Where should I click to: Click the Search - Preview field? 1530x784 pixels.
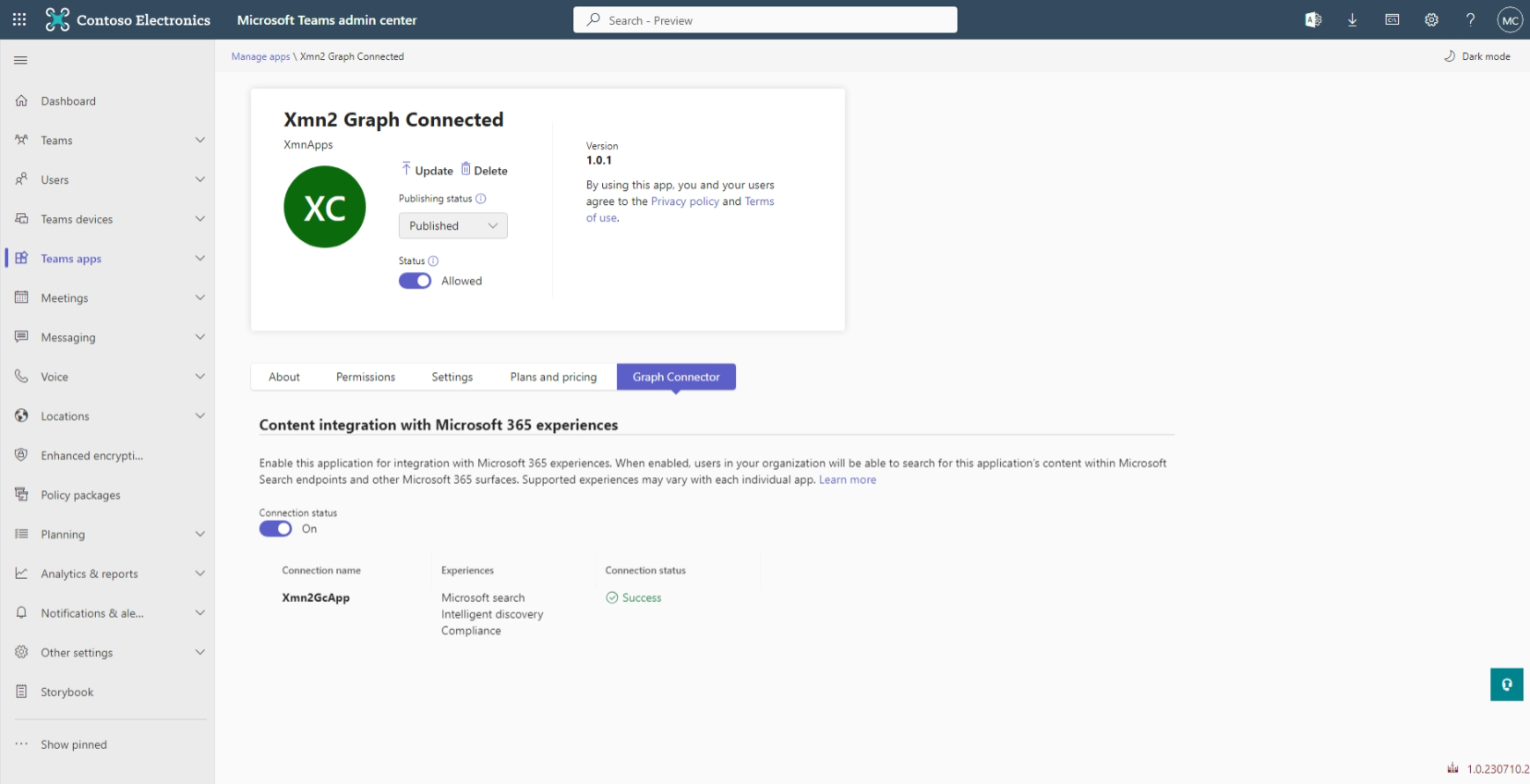(765, 19)
